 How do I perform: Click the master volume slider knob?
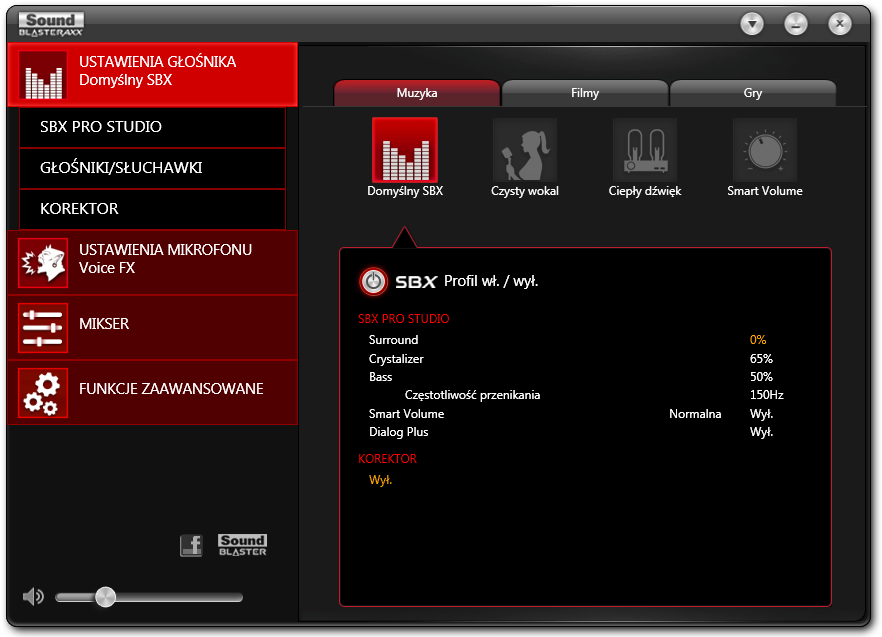(x=105, y=597)
